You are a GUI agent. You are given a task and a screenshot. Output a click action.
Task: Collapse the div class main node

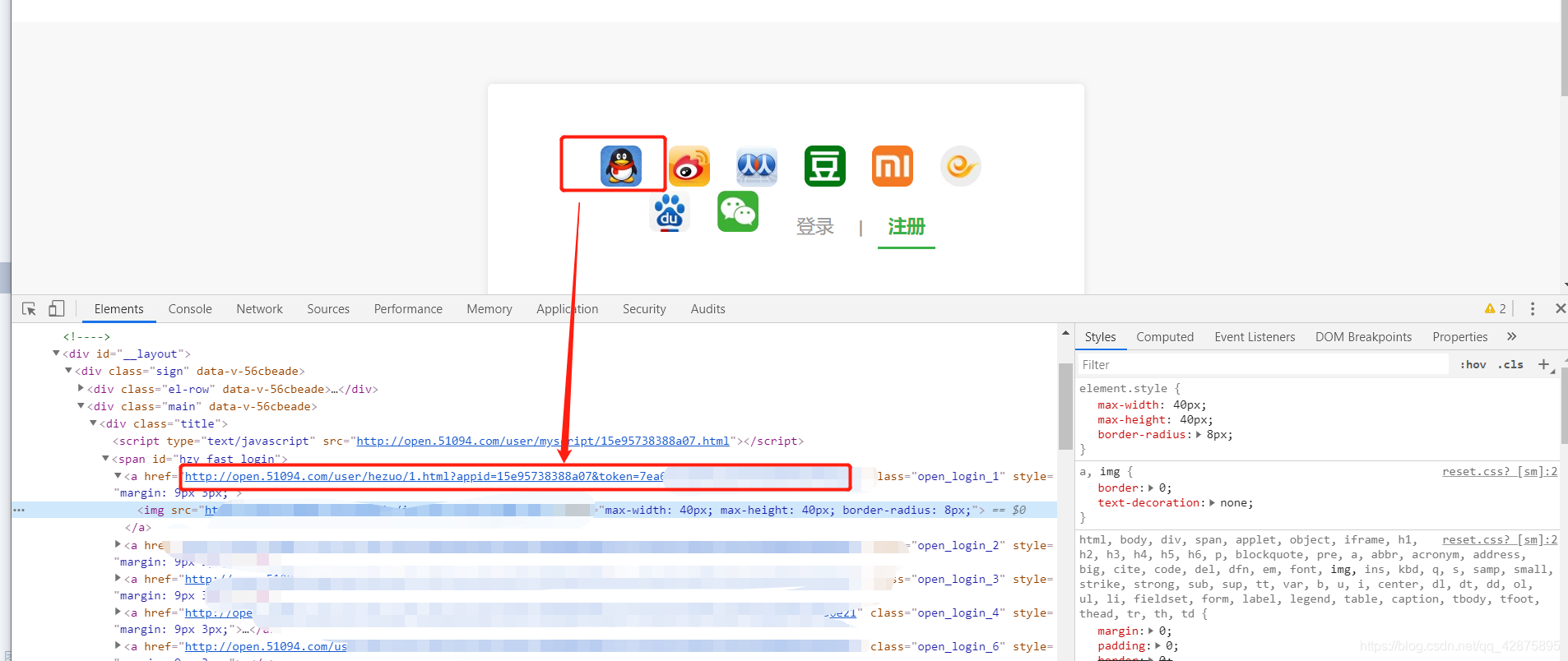click(81, 406)
